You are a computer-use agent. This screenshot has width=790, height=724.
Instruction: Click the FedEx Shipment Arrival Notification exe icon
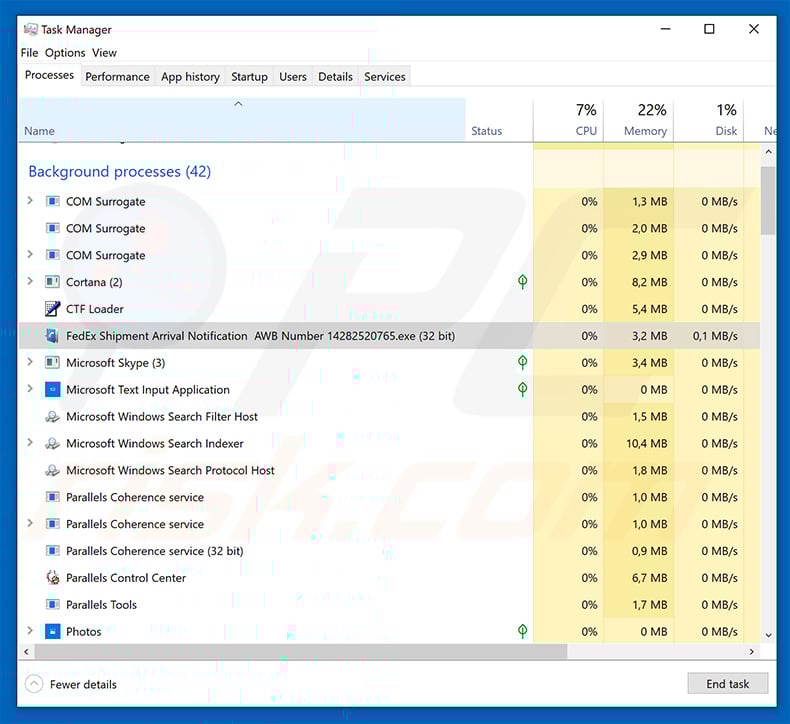(52, 336)
